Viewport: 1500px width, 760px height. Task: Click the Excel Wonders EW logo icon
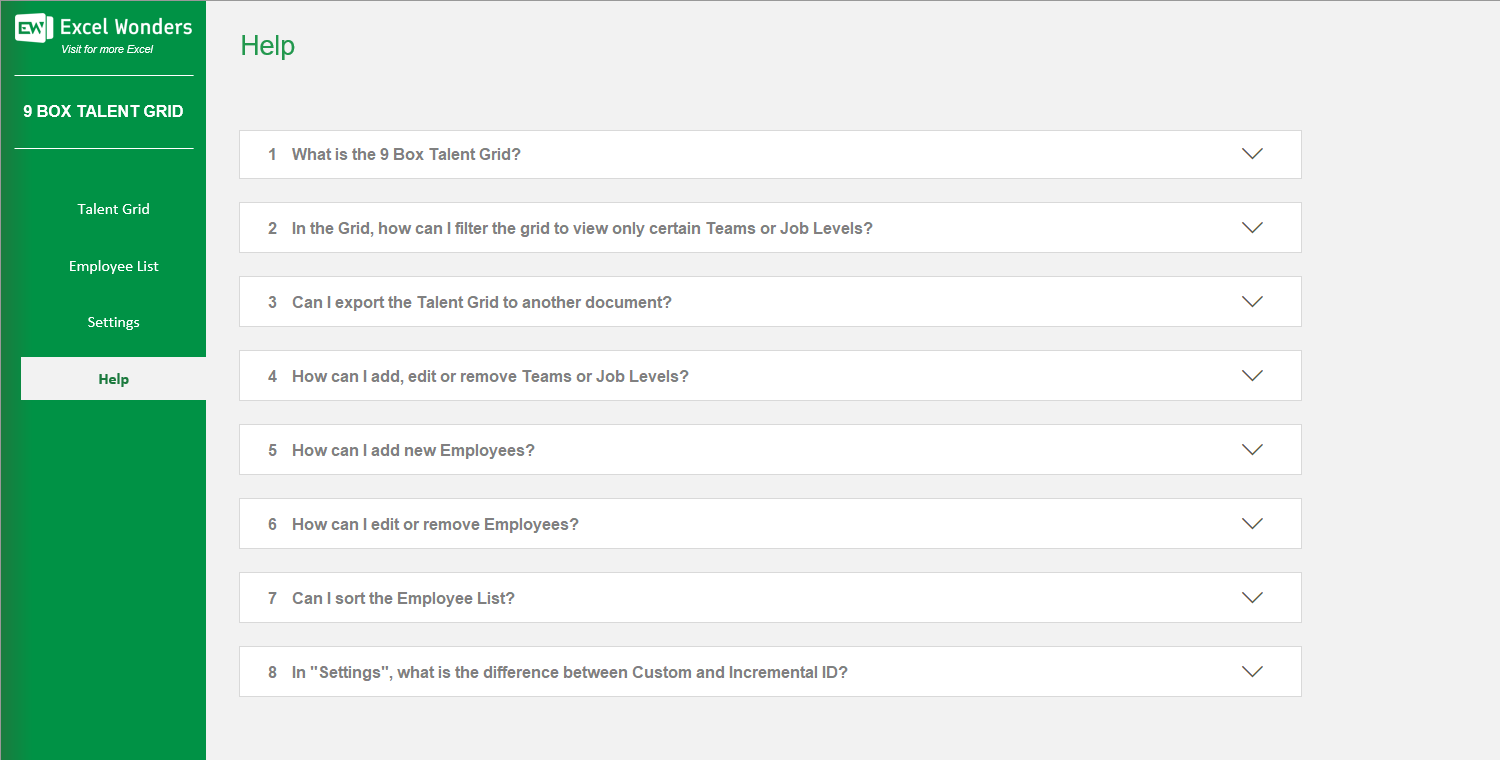point(33,28)
